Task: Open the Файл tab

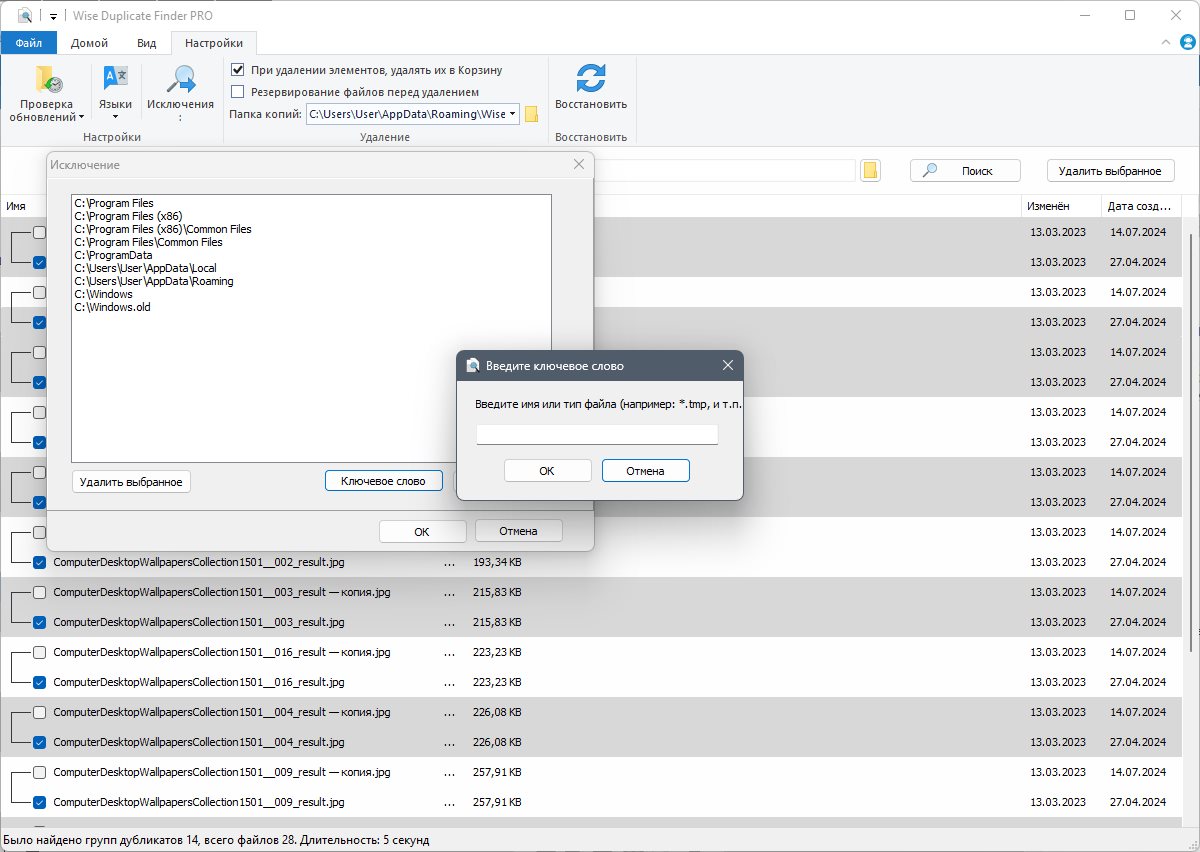Action: 29,43
